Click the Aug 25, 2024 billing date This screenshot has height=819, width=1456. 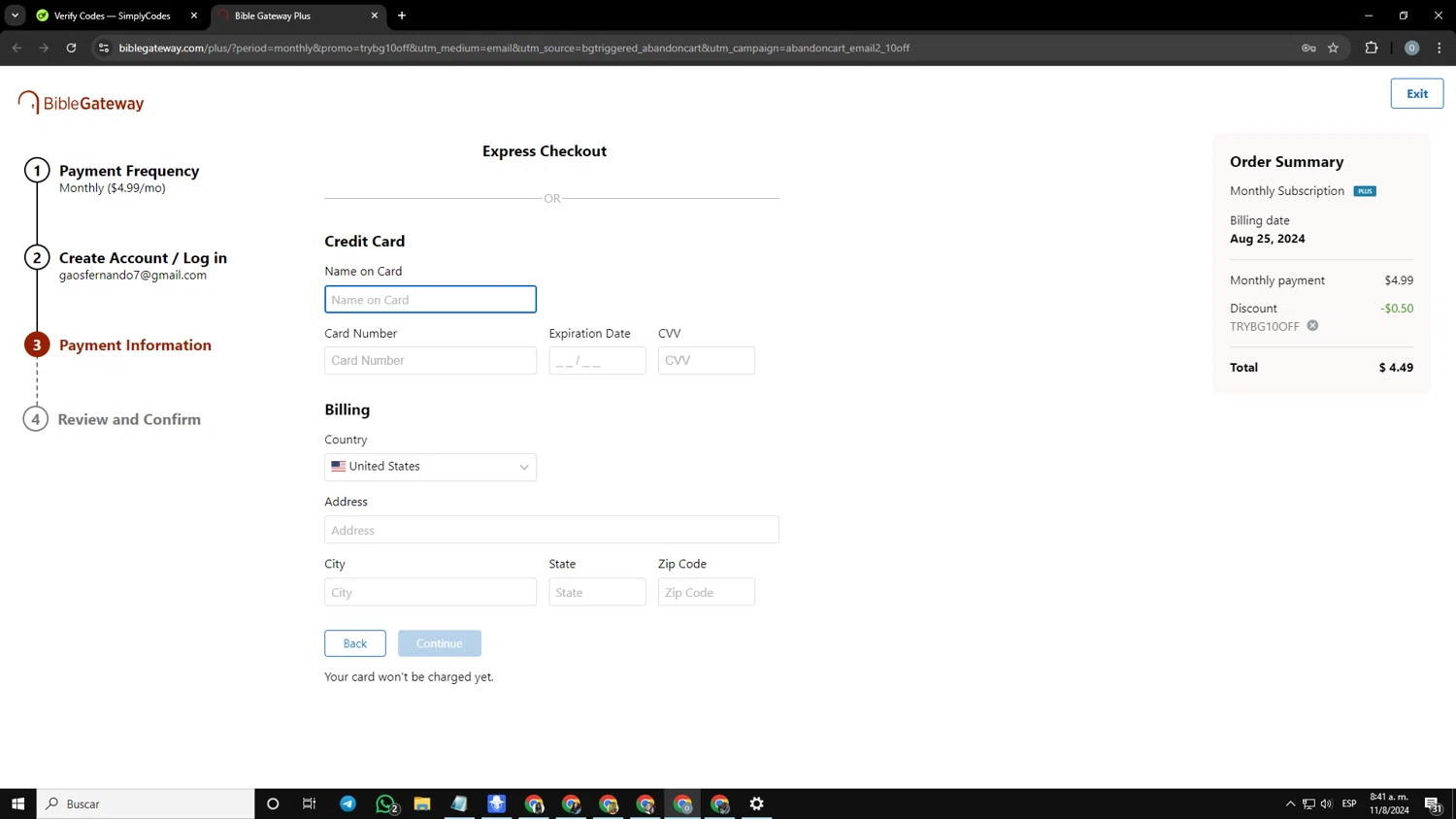coord(1267,239)
